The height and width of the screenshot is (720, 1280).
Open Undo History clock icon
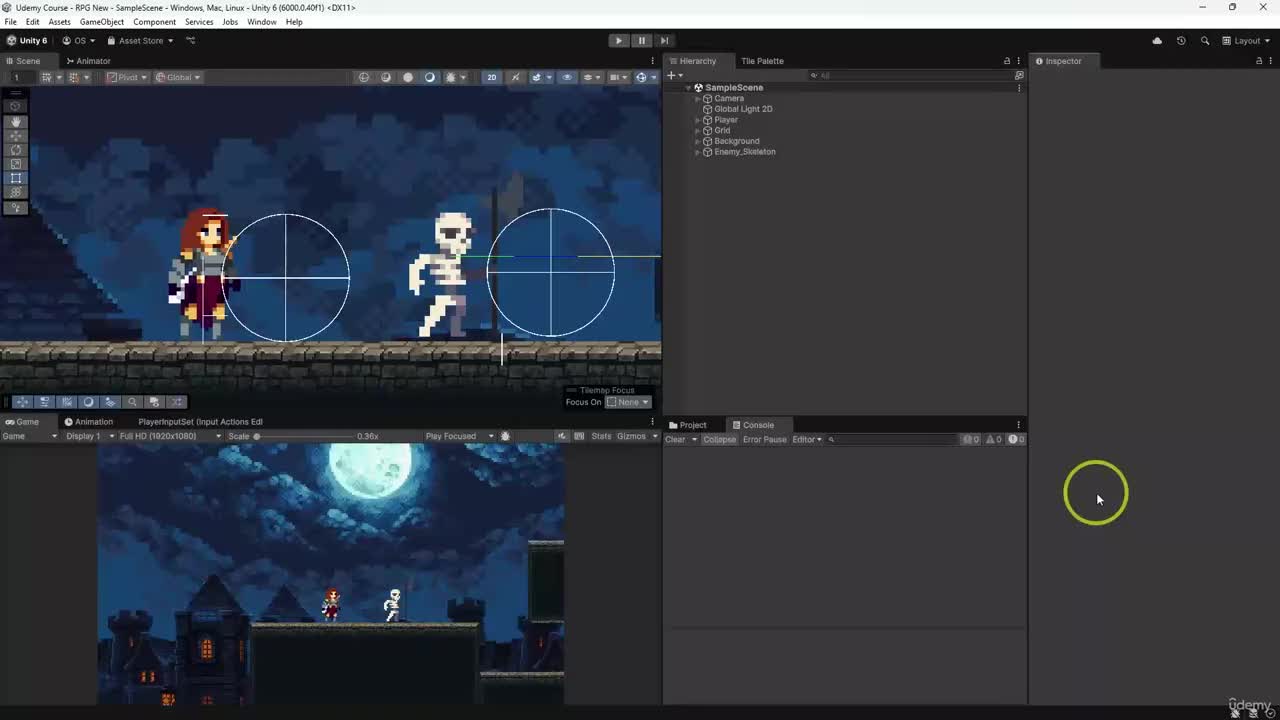(x=1181, y=41)
